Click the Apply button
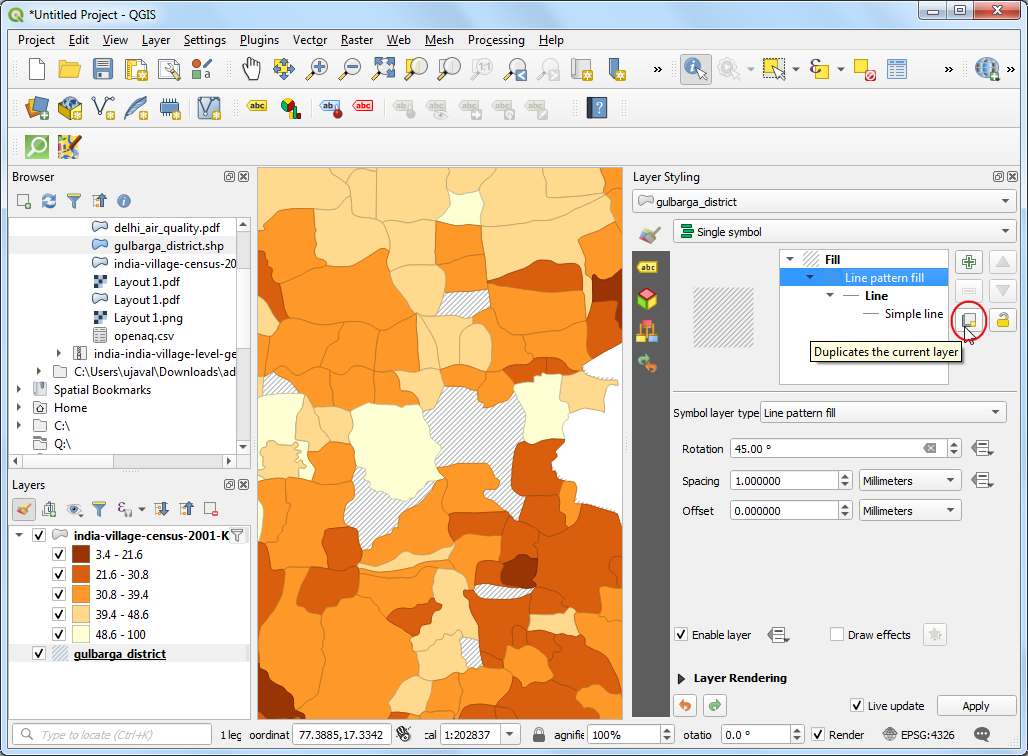 coord(975,706)
